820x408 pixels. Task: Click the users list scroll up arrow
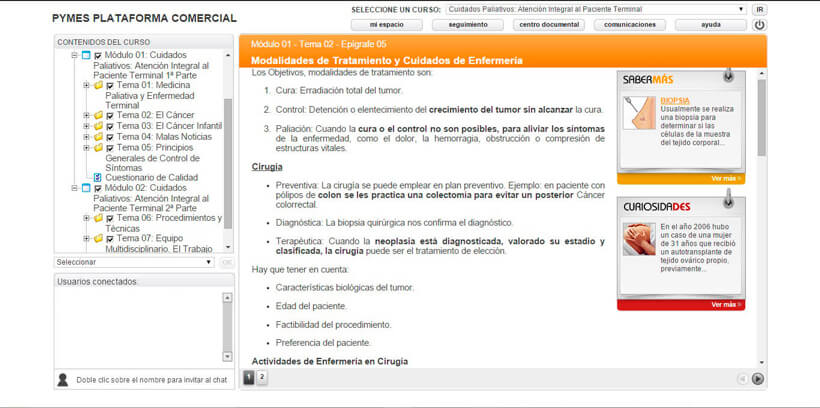click(x=227, y=298)
